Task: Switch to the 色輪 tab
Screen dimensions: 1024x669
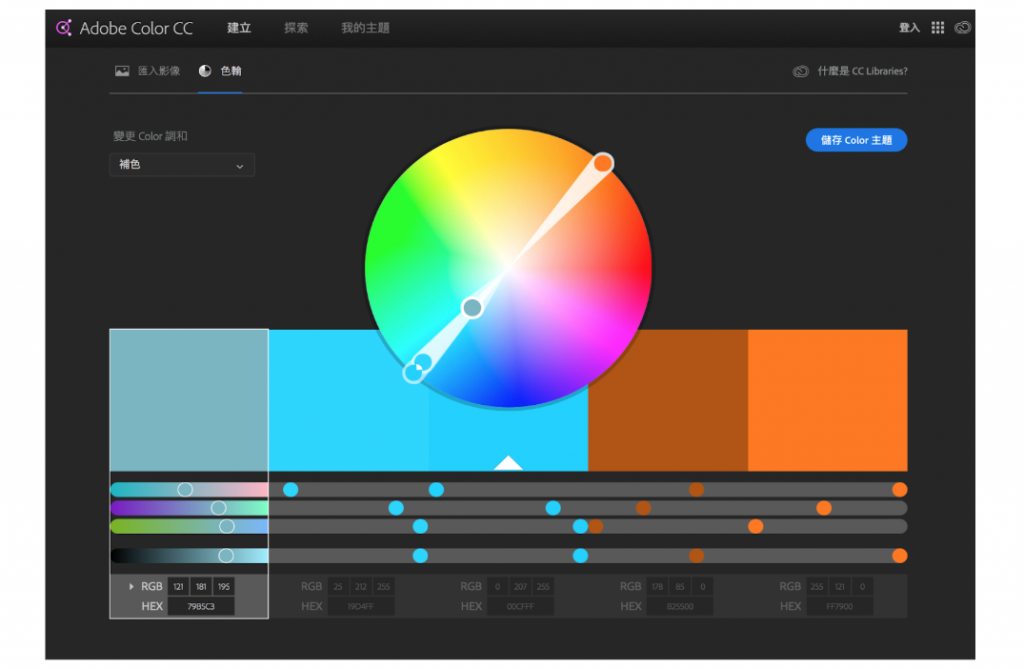Action: [x=231, y=71]
